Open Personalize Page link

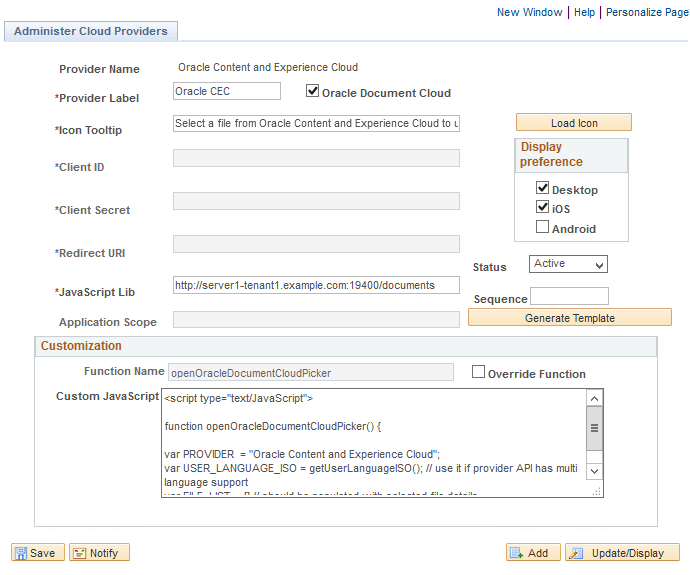pyautogui.click(x=647, y=12)
